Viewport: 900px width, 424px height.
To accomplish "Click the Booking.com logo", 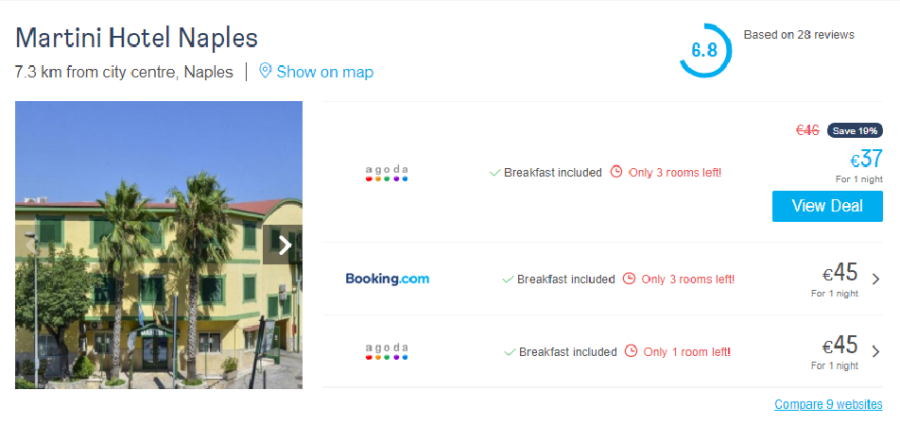I will point(387,279).
